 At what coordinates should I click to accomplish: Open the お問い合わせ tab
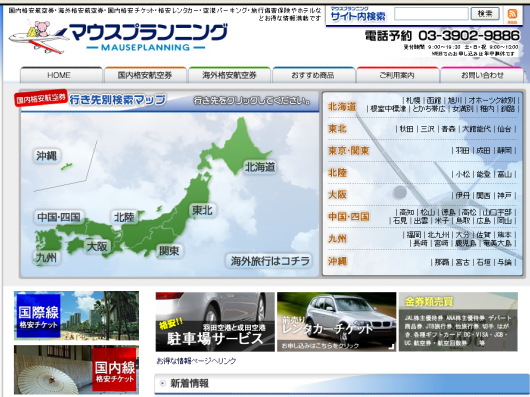pos(482,75)
